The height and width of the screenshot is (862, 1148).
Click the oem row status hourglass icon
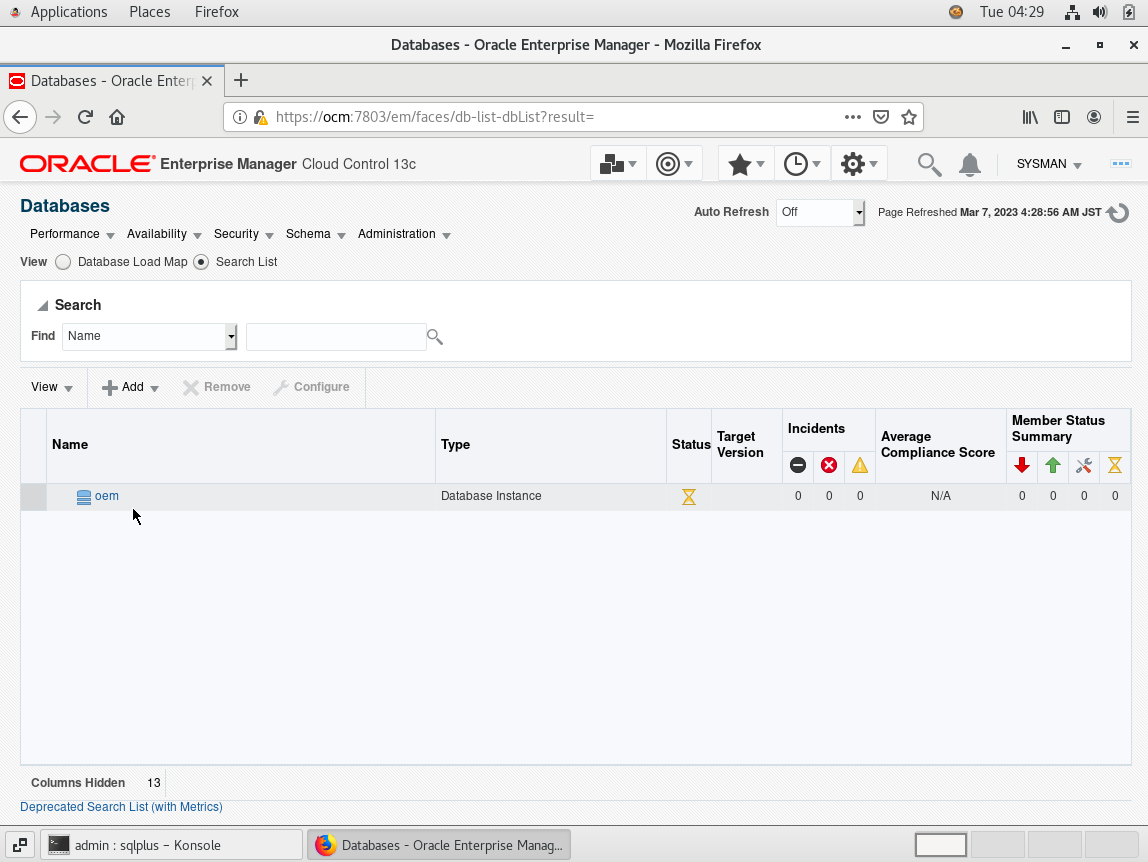tap(689, 497)
